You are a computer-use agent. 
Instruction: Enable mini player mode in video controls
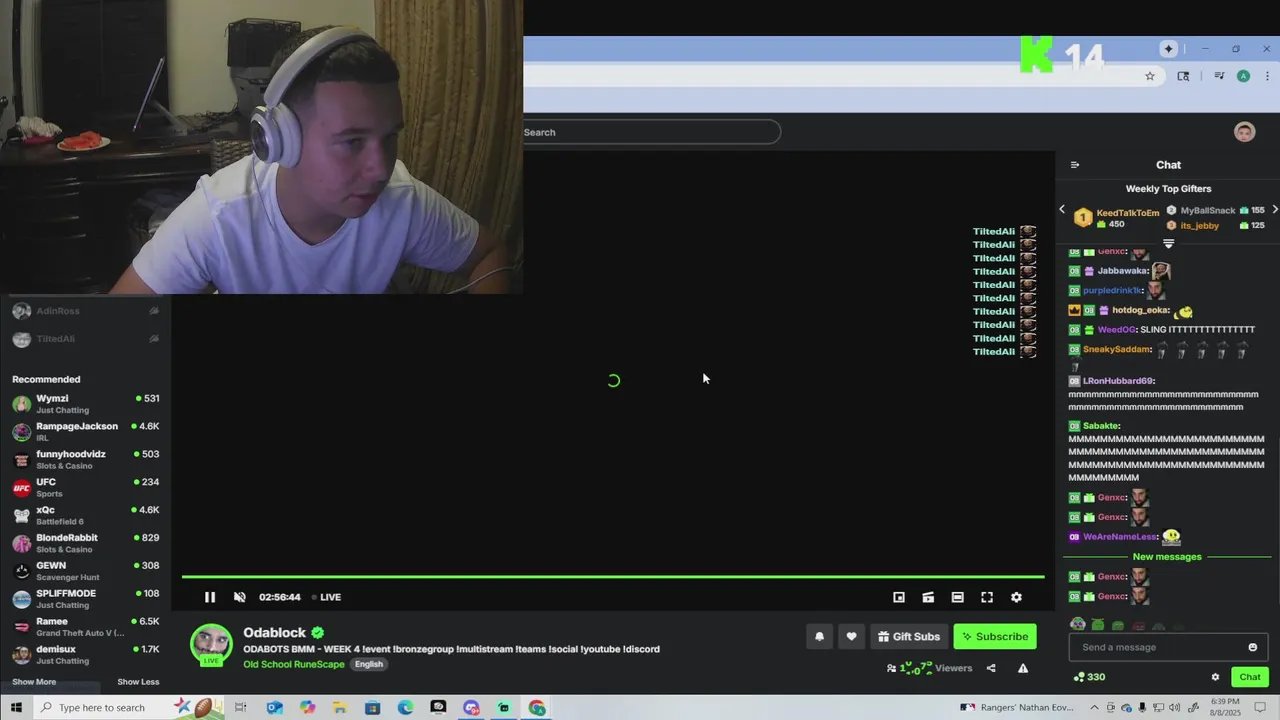[899, 597]
